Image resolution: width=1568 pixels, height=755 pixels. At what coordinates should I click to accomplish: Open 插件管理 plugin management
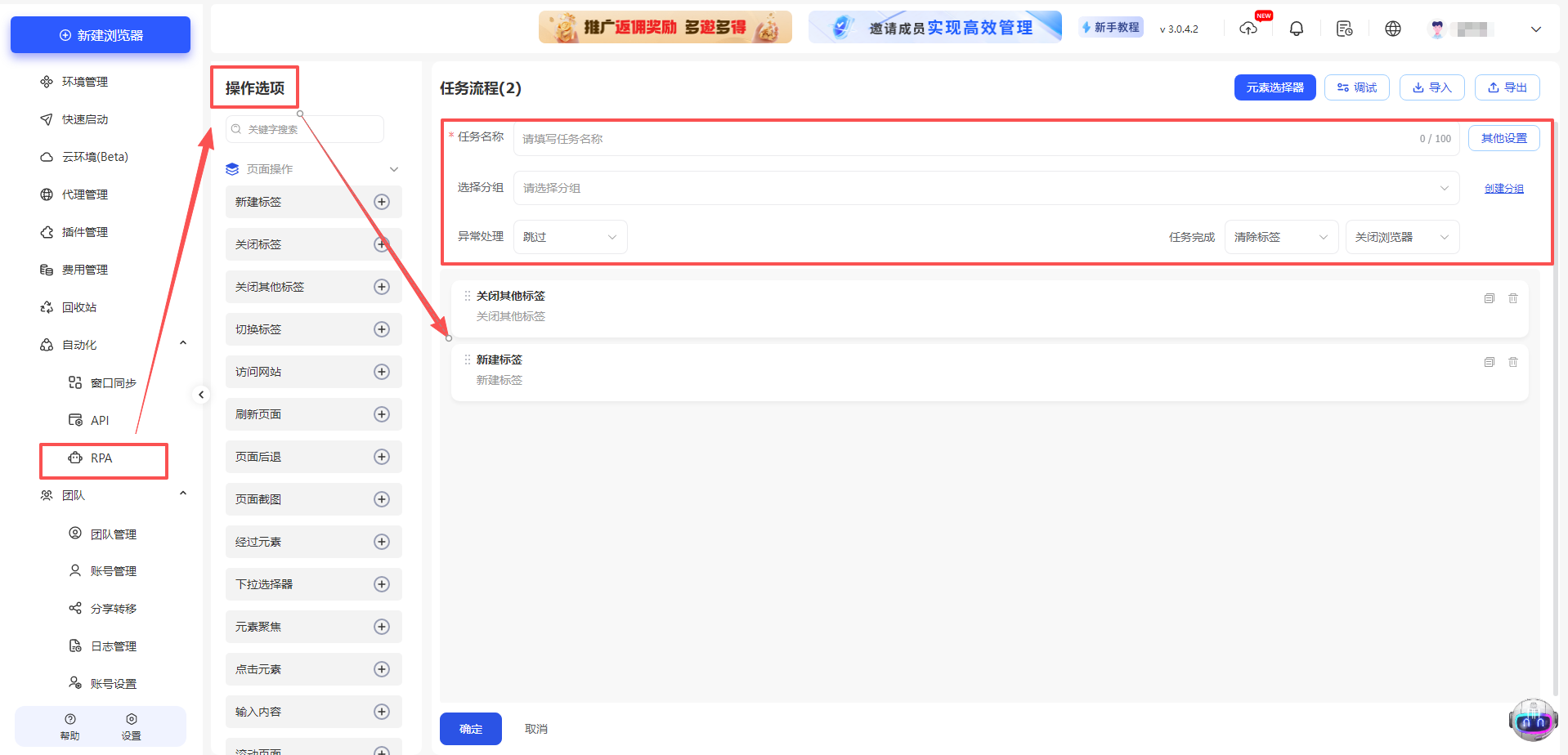tap(86, 231)
